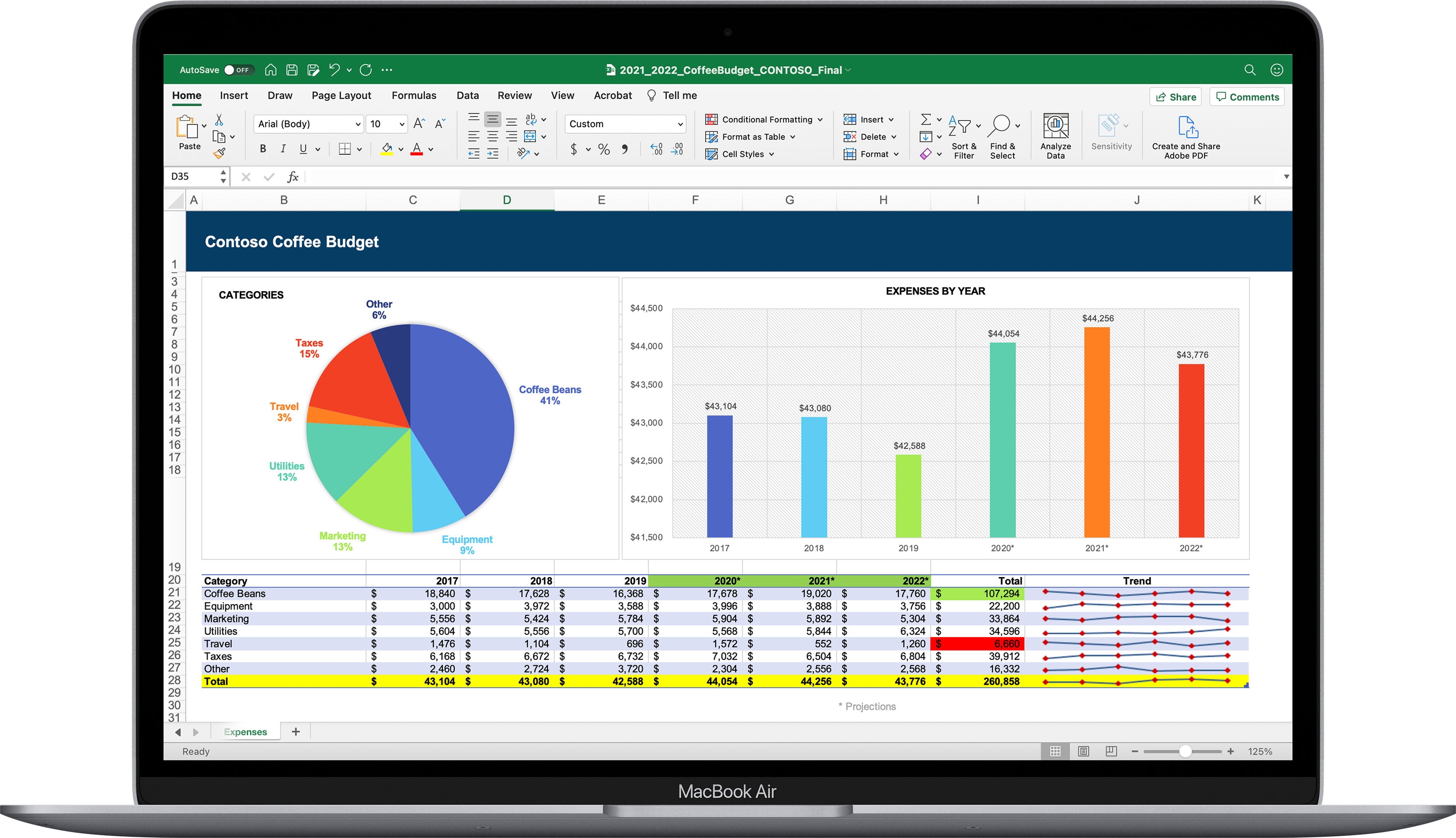Click the Search magnifier in title bar
Image resolution: width=1456 pixels, height=838 pixels.
(x=1249, y=69)
